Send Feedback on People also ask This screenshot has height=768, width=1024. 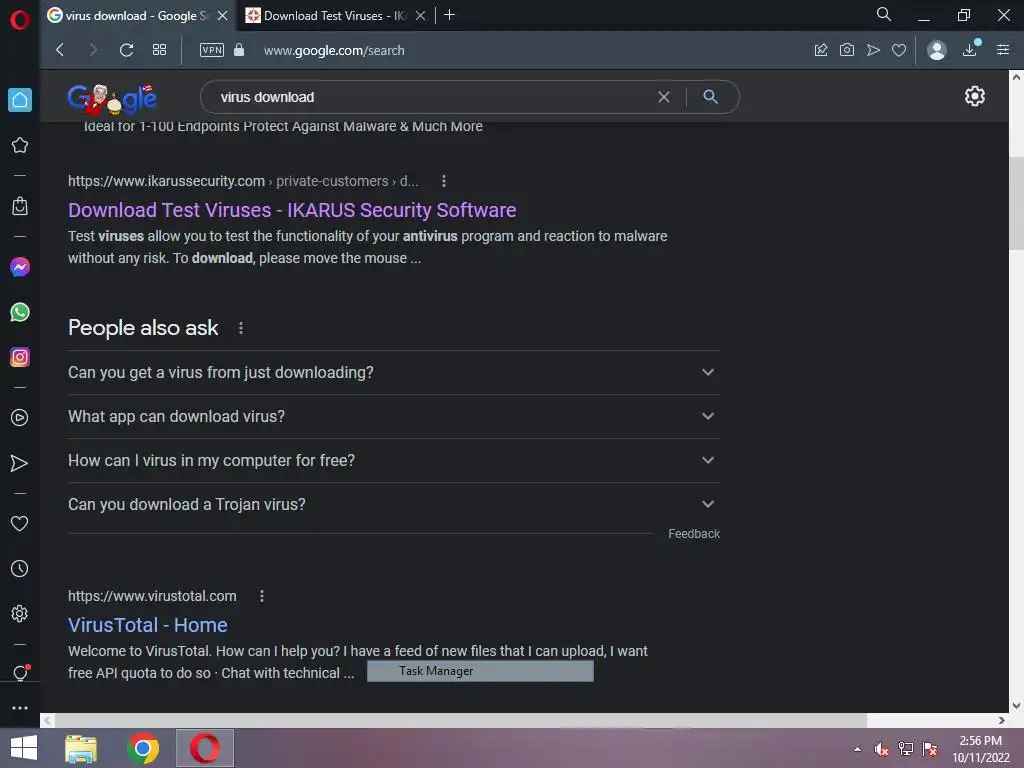pyautogui.click(x=694, y=534)
